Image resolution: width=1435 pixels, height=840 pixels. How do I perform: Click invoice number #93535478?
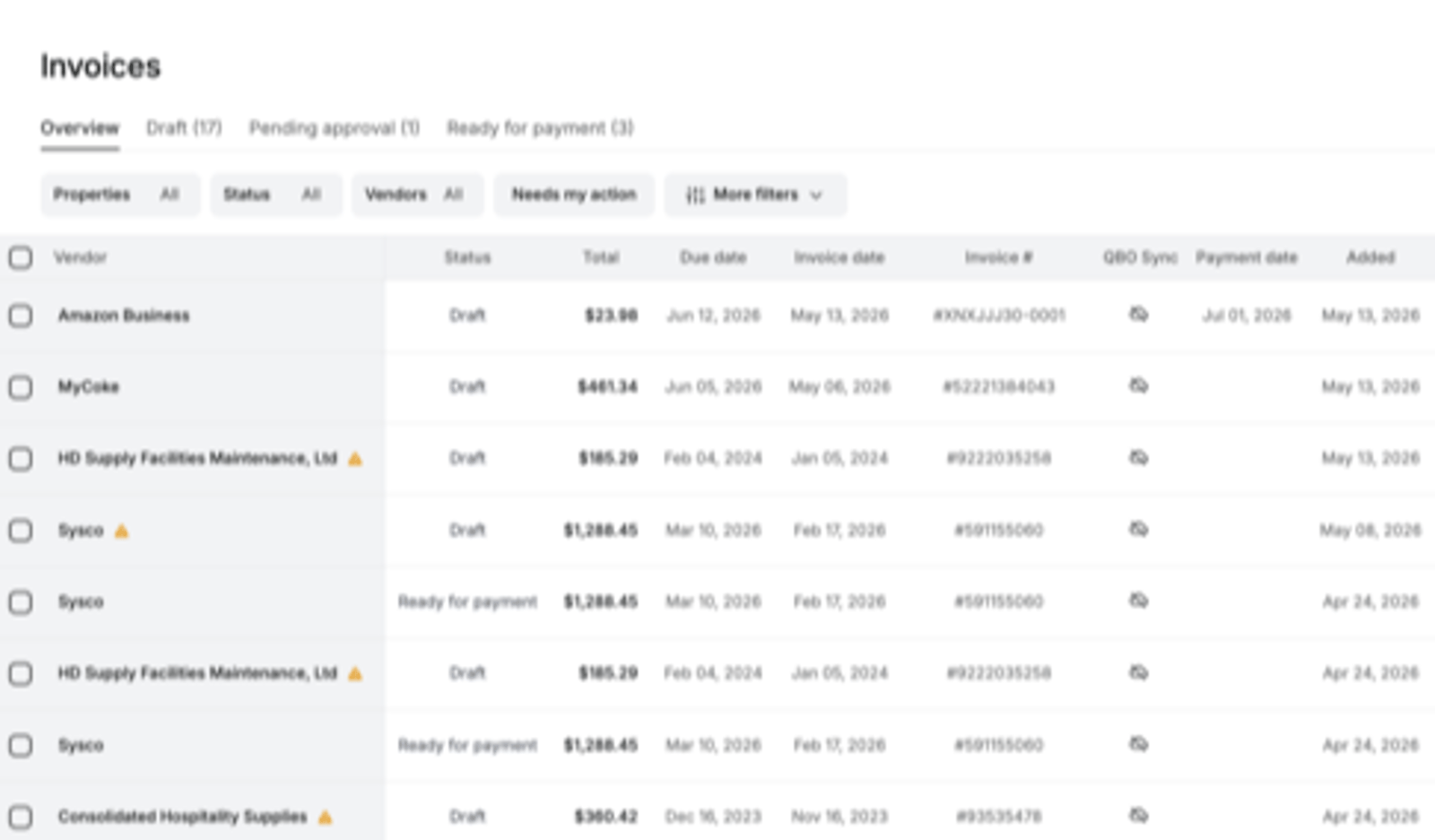999,817
